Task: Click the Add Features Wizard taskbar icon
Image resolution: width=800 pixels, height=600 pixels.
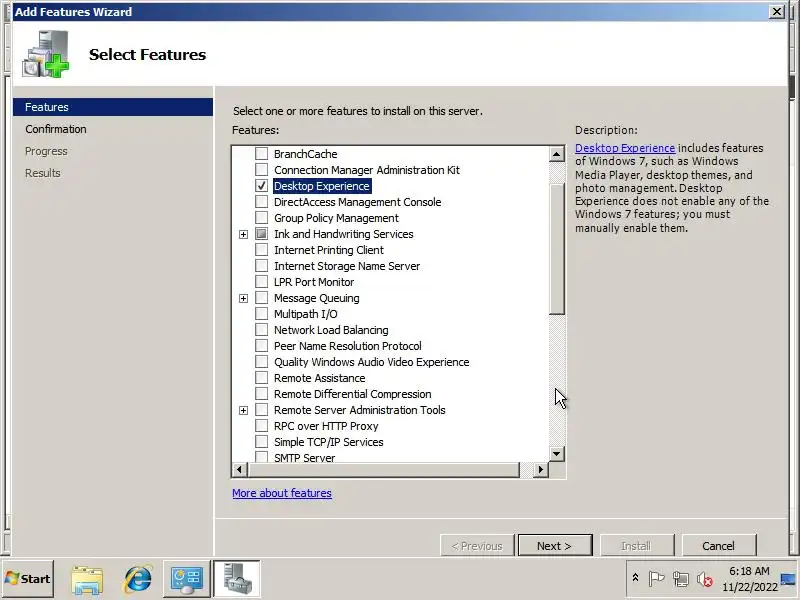Action: point(237,579)
